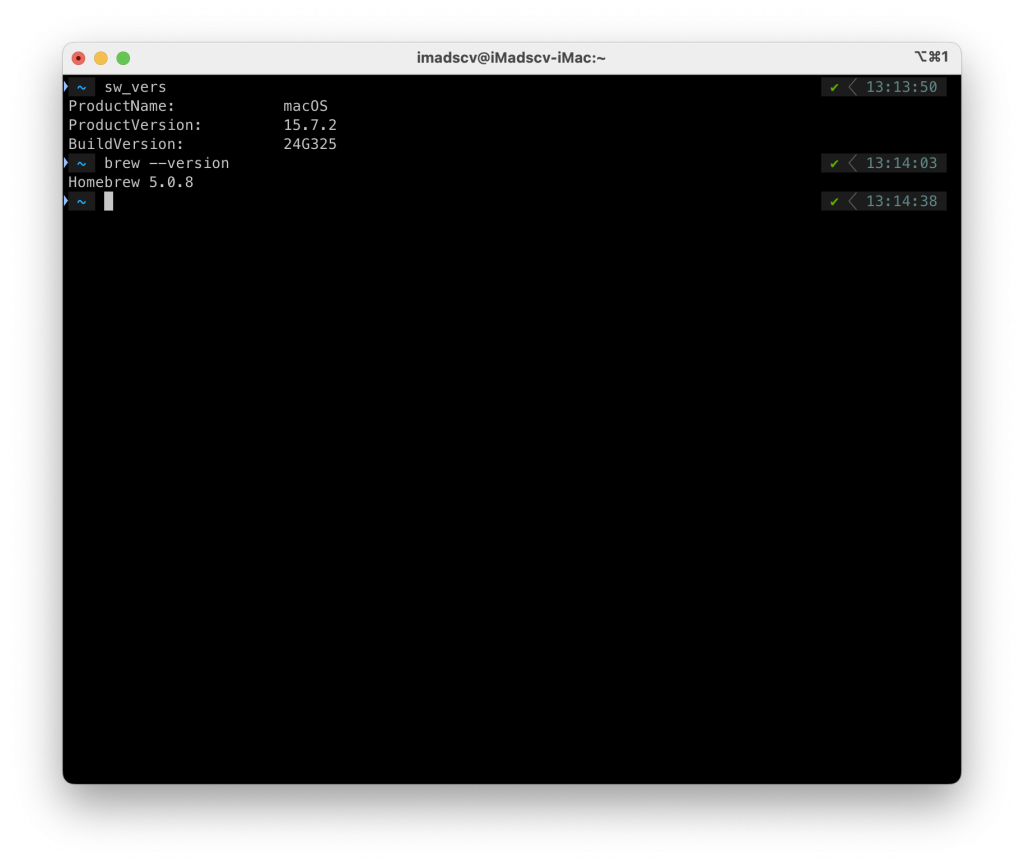Click the brew --version command text
Viewport: 1024px width, 867px height.
coord(166,164)
